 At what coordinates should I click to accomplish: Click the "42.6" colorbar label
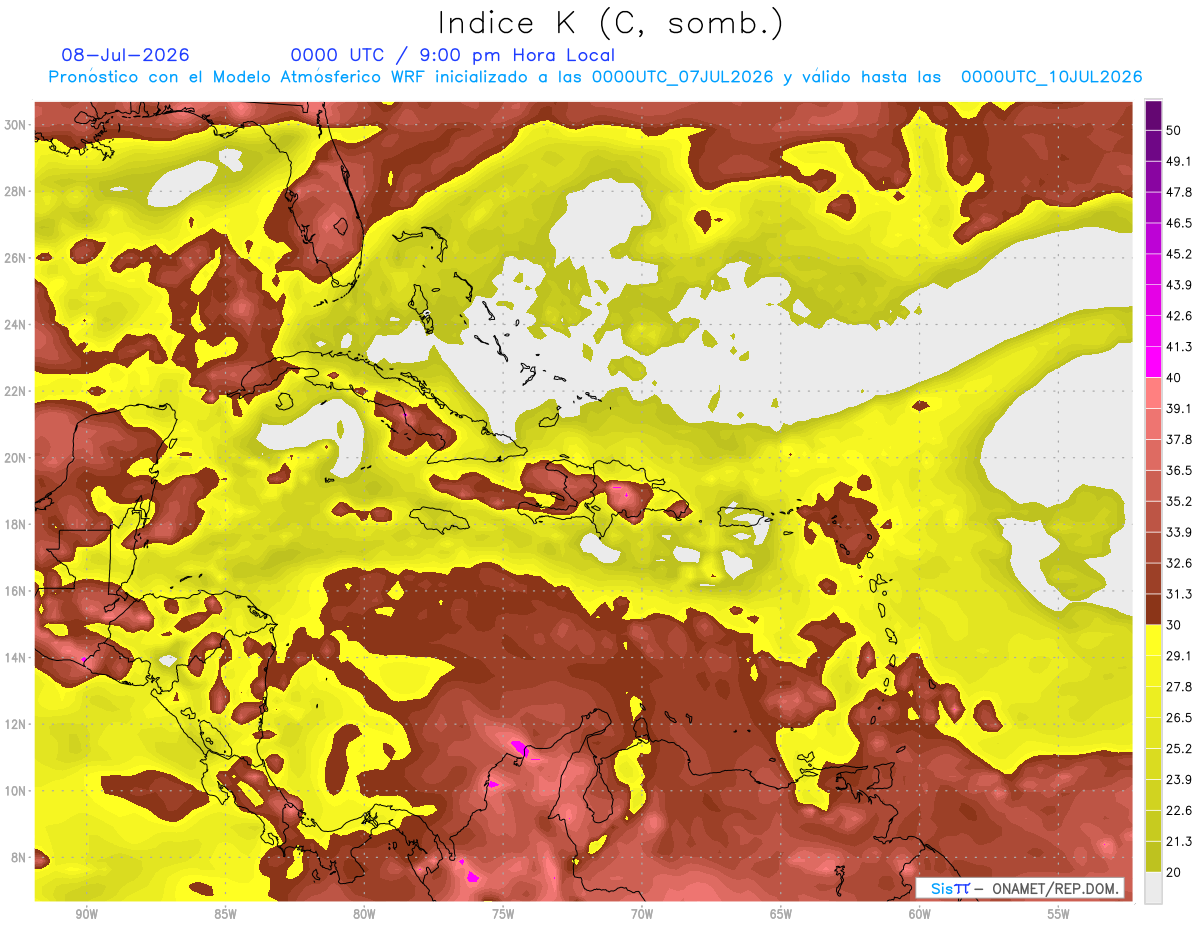point(1179,316)
